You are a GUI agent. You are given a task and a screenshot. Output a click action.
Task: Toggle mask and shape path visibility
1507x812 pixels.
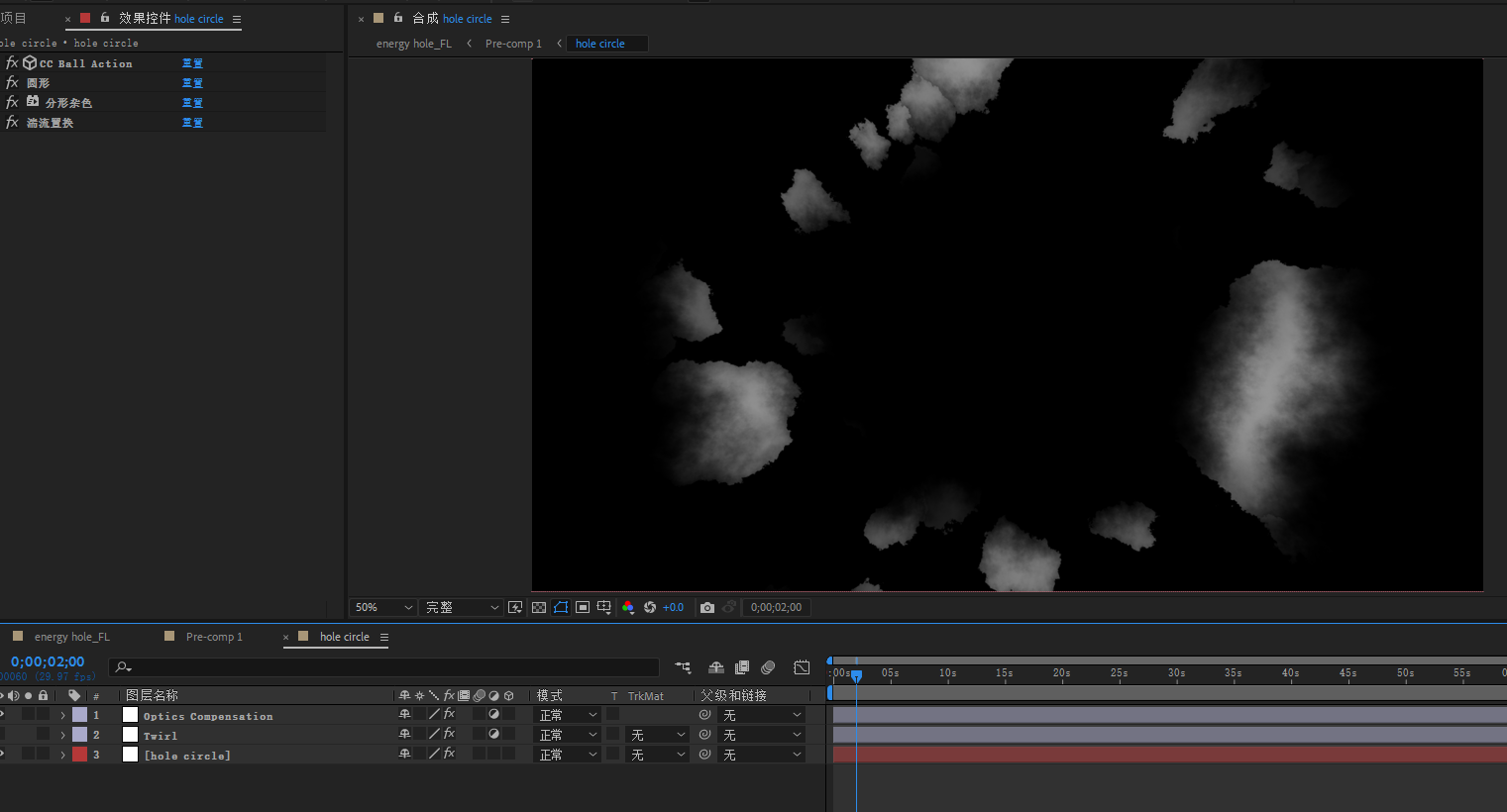(561, 607)
